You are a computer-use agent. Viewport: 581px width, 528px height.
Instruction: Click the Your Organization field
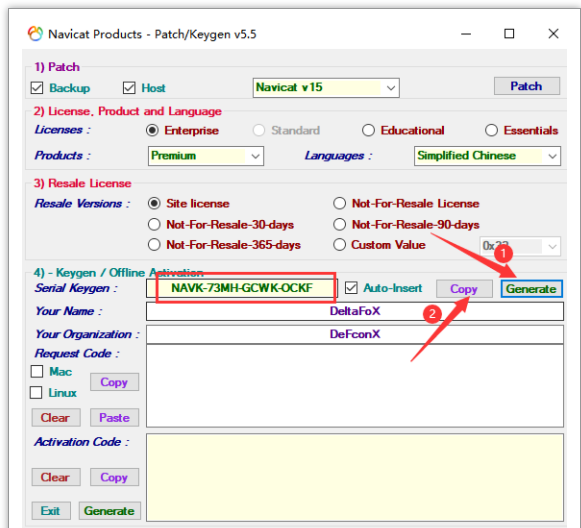click(x=355, y=335)
